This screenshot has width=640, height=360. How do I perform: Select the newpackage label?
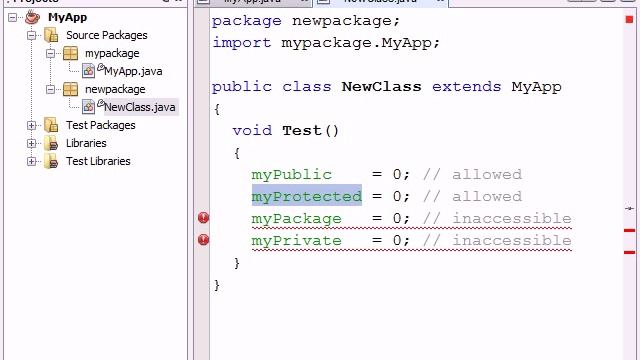point(115,89)
